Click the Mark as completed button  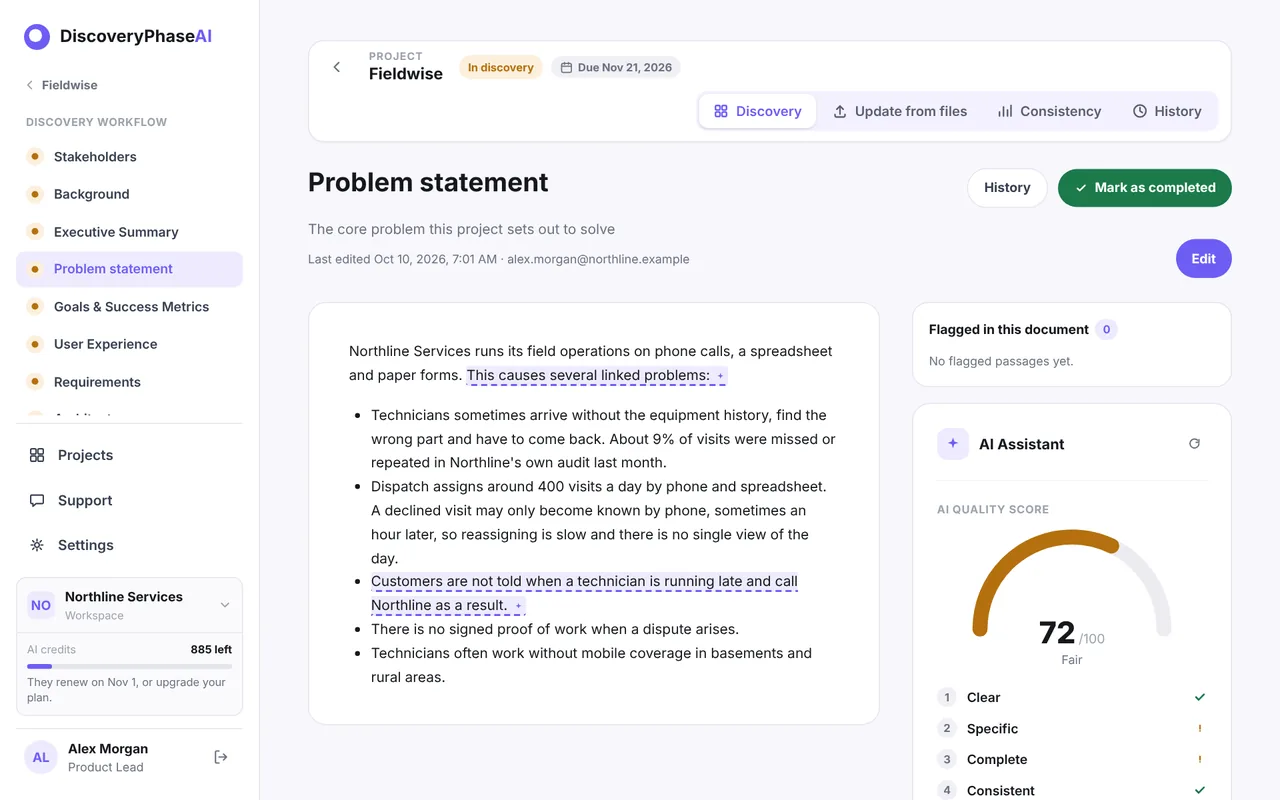pyautogui.click(x=1145, y=188)
